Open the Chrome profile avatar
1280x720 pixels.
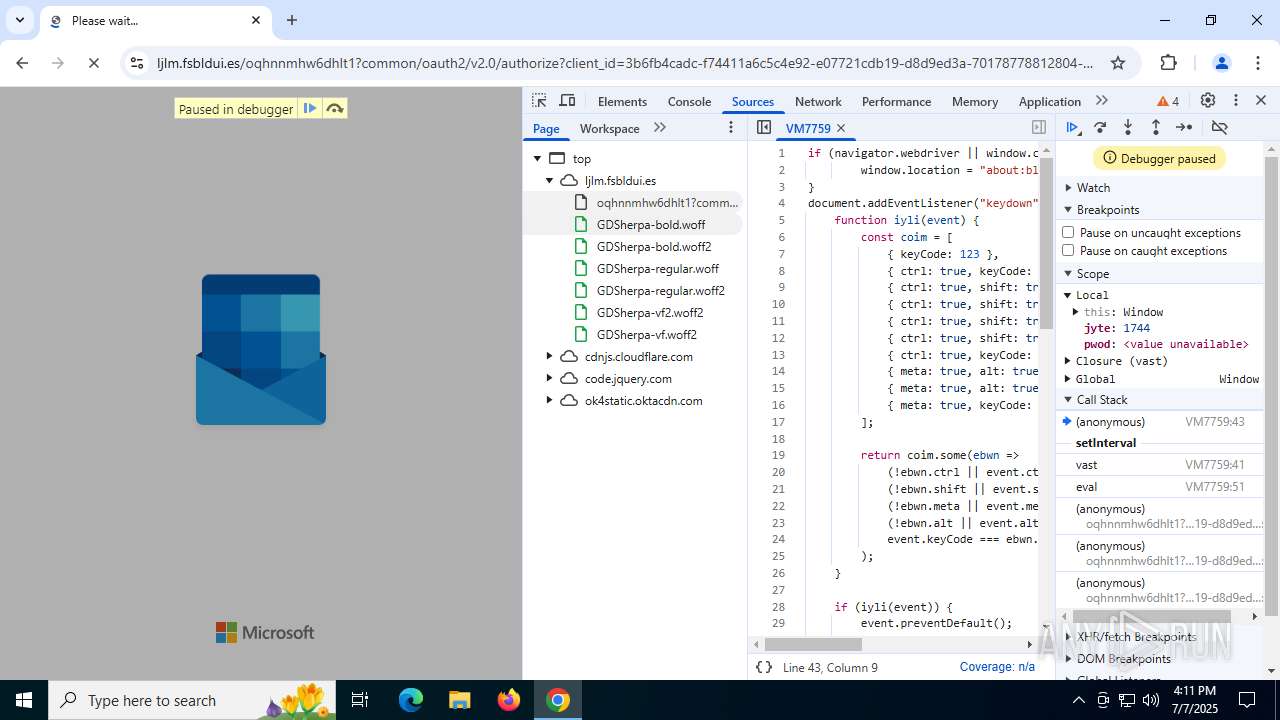[1221, 63]
